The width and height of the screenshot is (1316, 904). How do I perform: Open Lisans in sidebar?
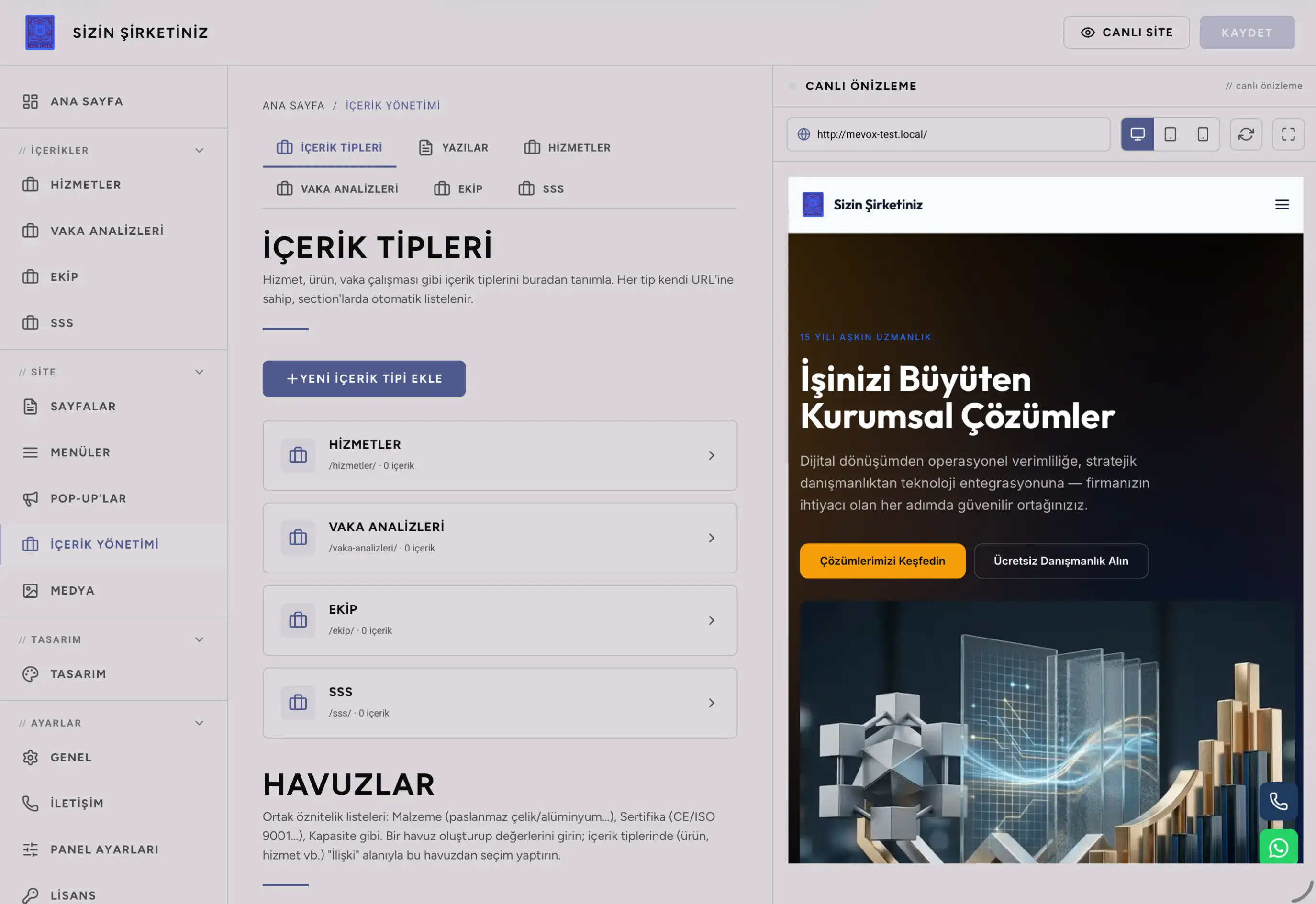point(113,895)
